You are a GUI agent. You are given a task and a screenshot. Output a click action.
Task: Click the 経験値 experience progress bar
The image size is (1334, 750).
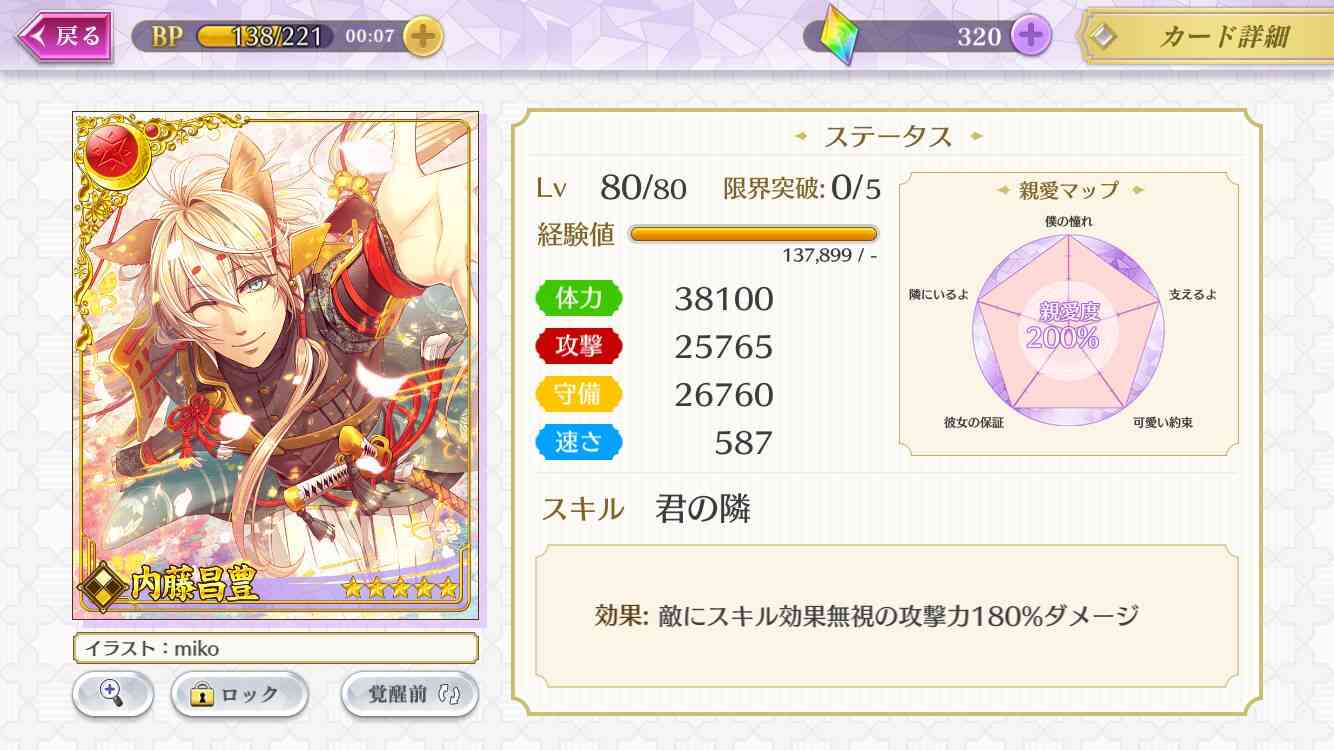(x=753, y=234)
